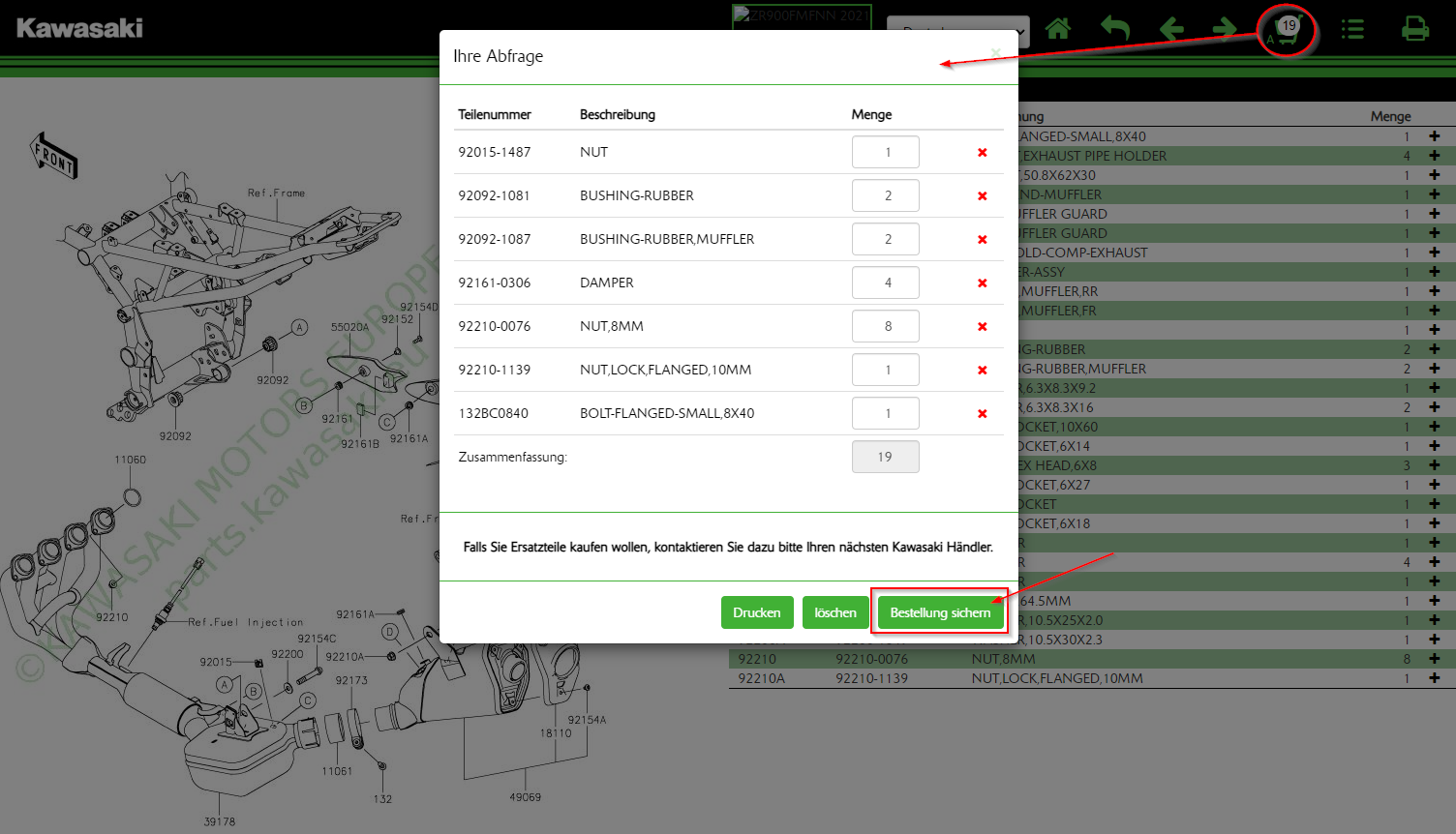Go to next diagram with right arrow
1456x834 pixels.
click(x=1225, y=29)
